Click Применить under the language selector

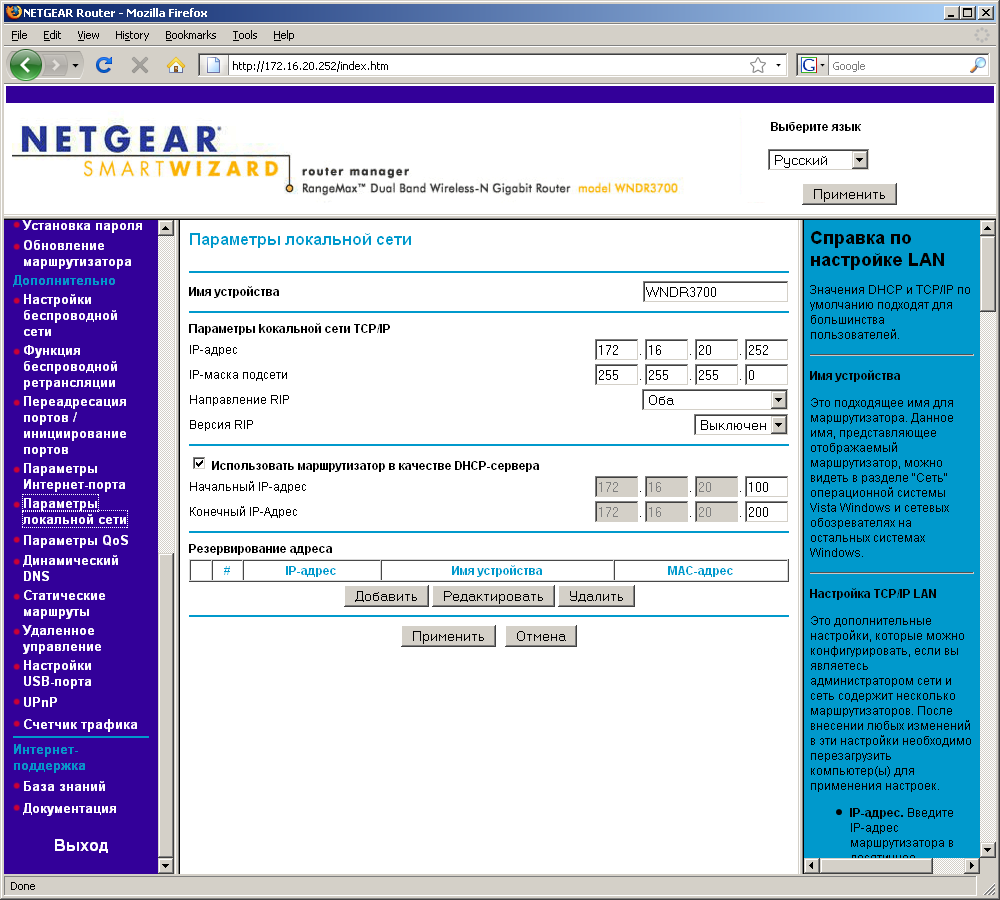(849, 195)
